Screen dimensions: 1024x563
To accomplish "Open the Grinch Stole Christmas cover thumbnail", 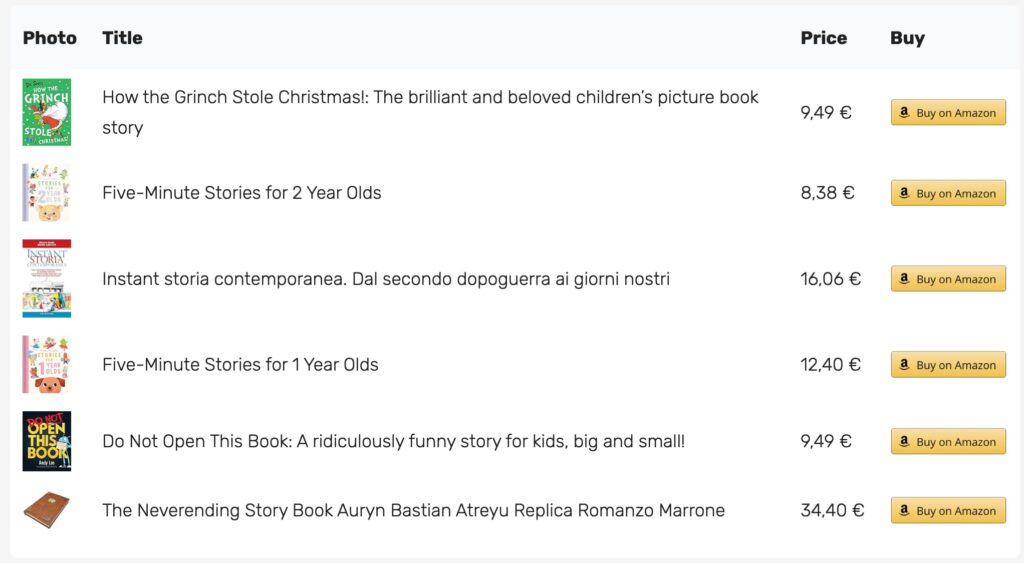I will 46,112.
